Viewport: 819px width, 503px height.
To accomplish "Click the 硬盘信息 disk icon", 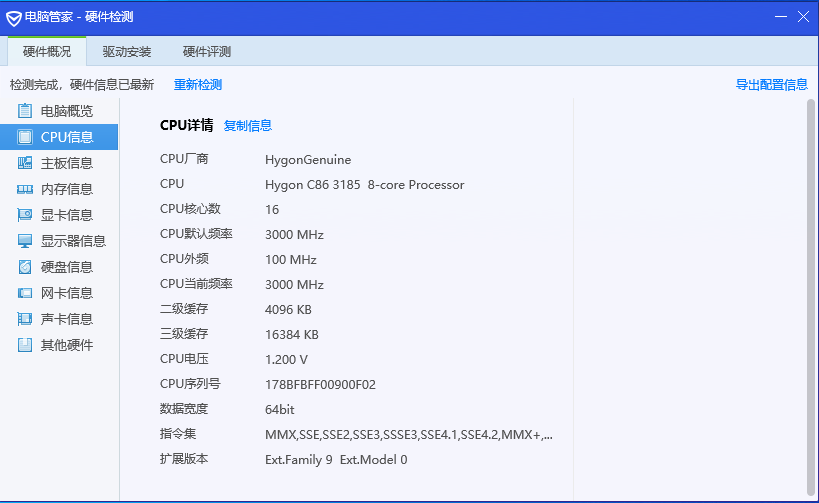I will (25, 267).
